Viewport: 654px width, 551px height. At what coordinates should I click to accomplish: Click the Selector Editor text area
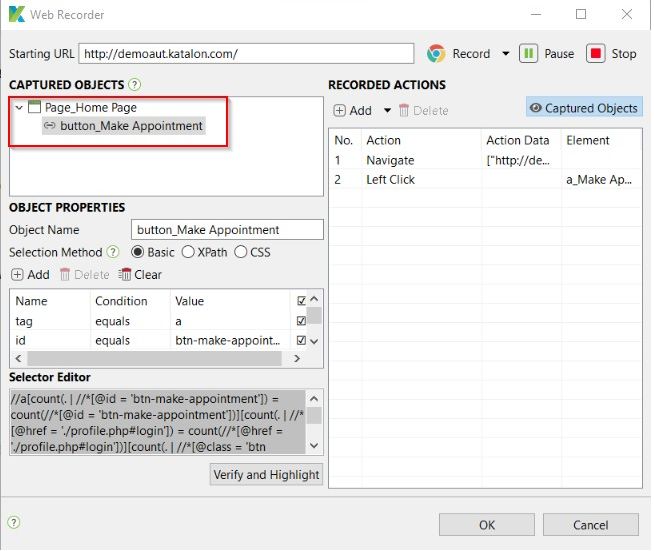(x=158, y=422)
